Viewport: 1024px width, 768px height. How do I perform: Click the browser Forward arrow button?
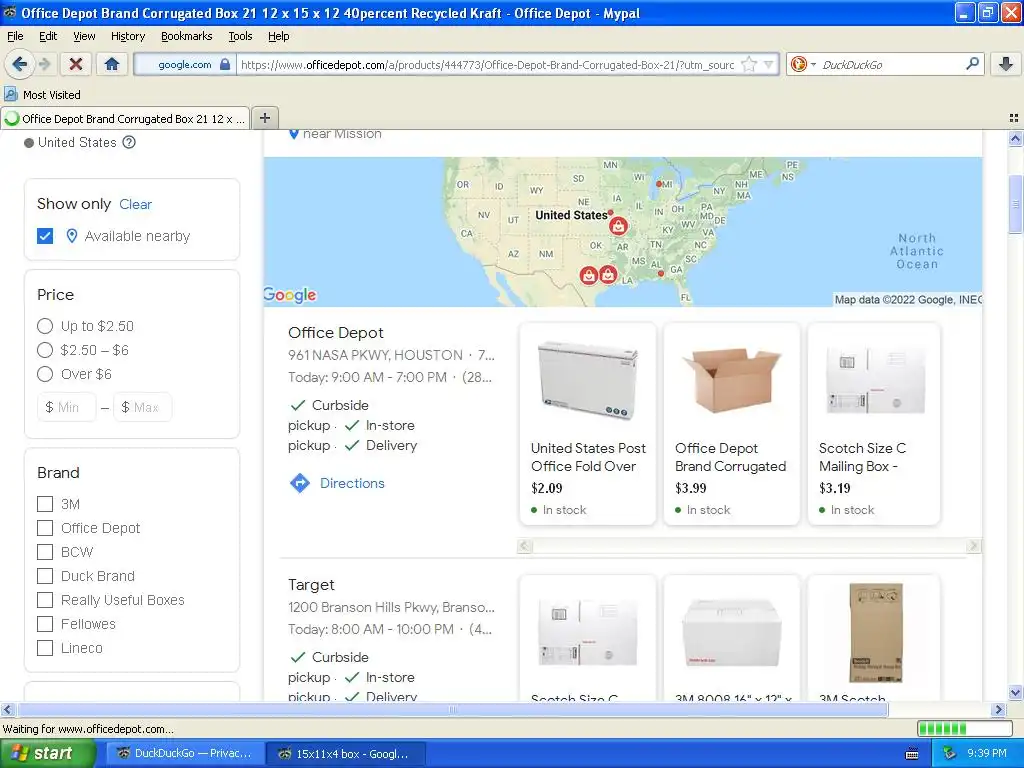44,64
